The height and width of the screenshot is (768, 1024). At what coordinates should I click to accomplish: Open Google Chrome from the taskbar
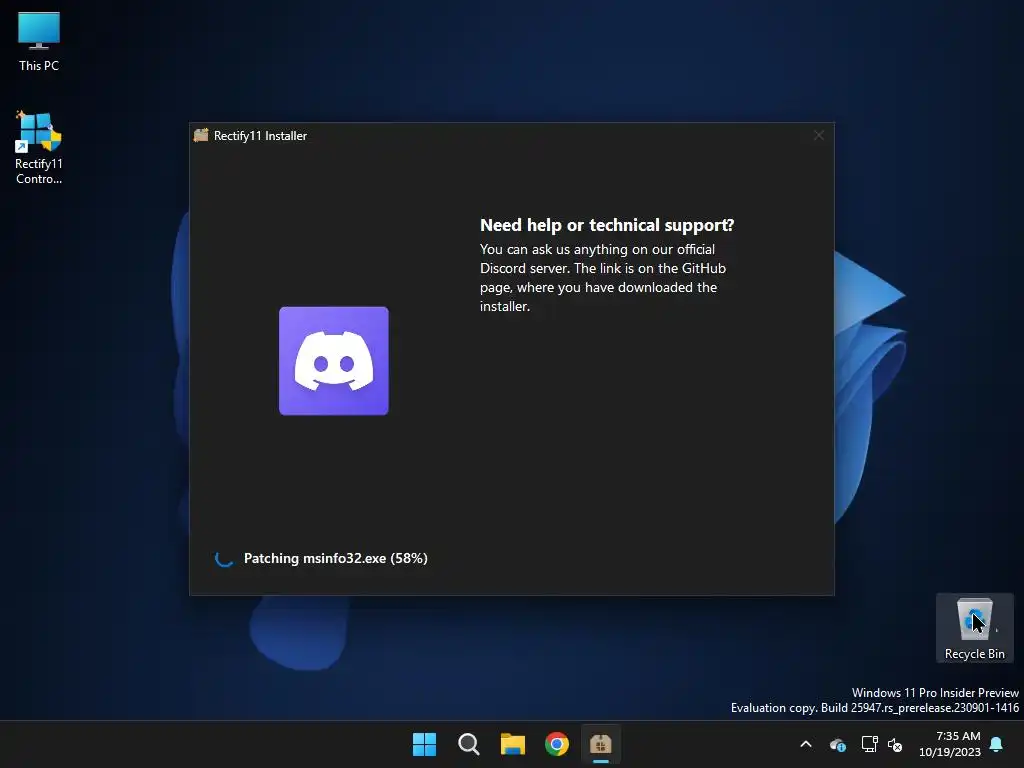click(556, 744)
